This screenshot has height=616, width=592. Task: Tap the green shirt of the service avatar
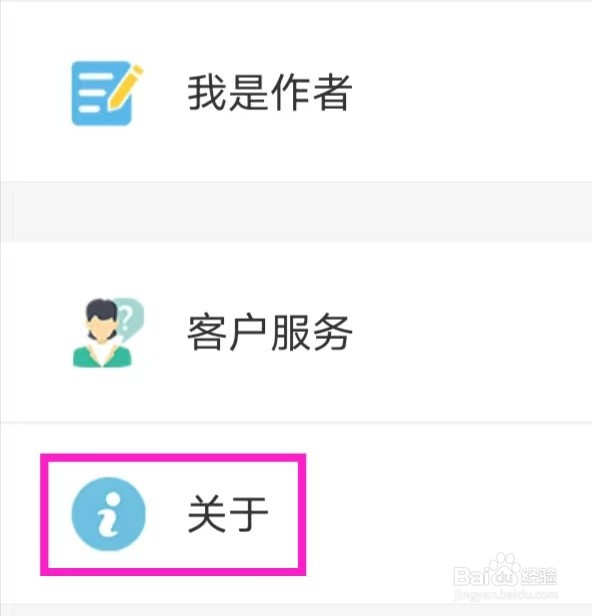click(x=102, y=356)
